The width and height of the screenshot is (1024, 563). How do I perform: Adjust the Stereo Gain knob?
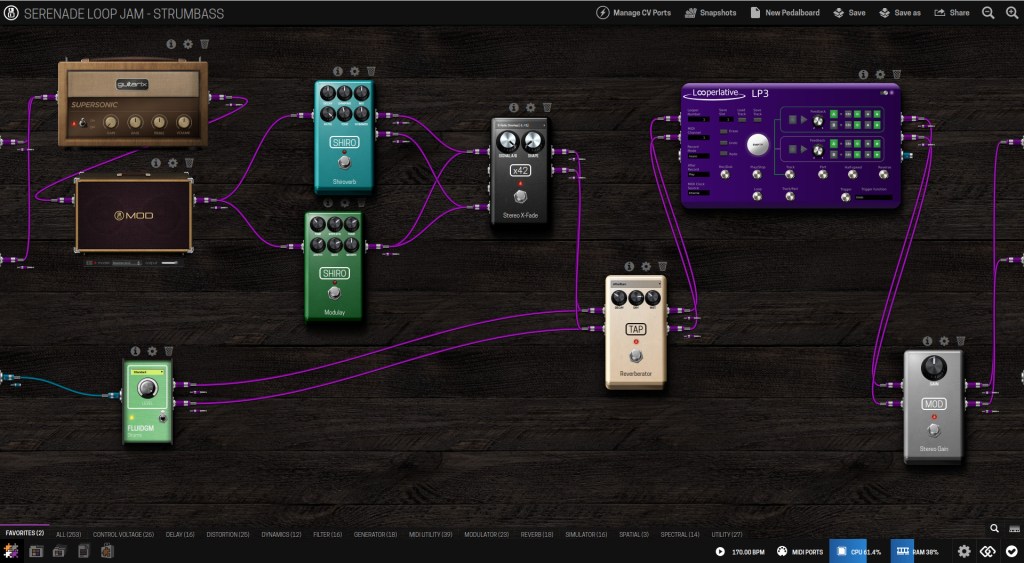[x=934, y=368]
